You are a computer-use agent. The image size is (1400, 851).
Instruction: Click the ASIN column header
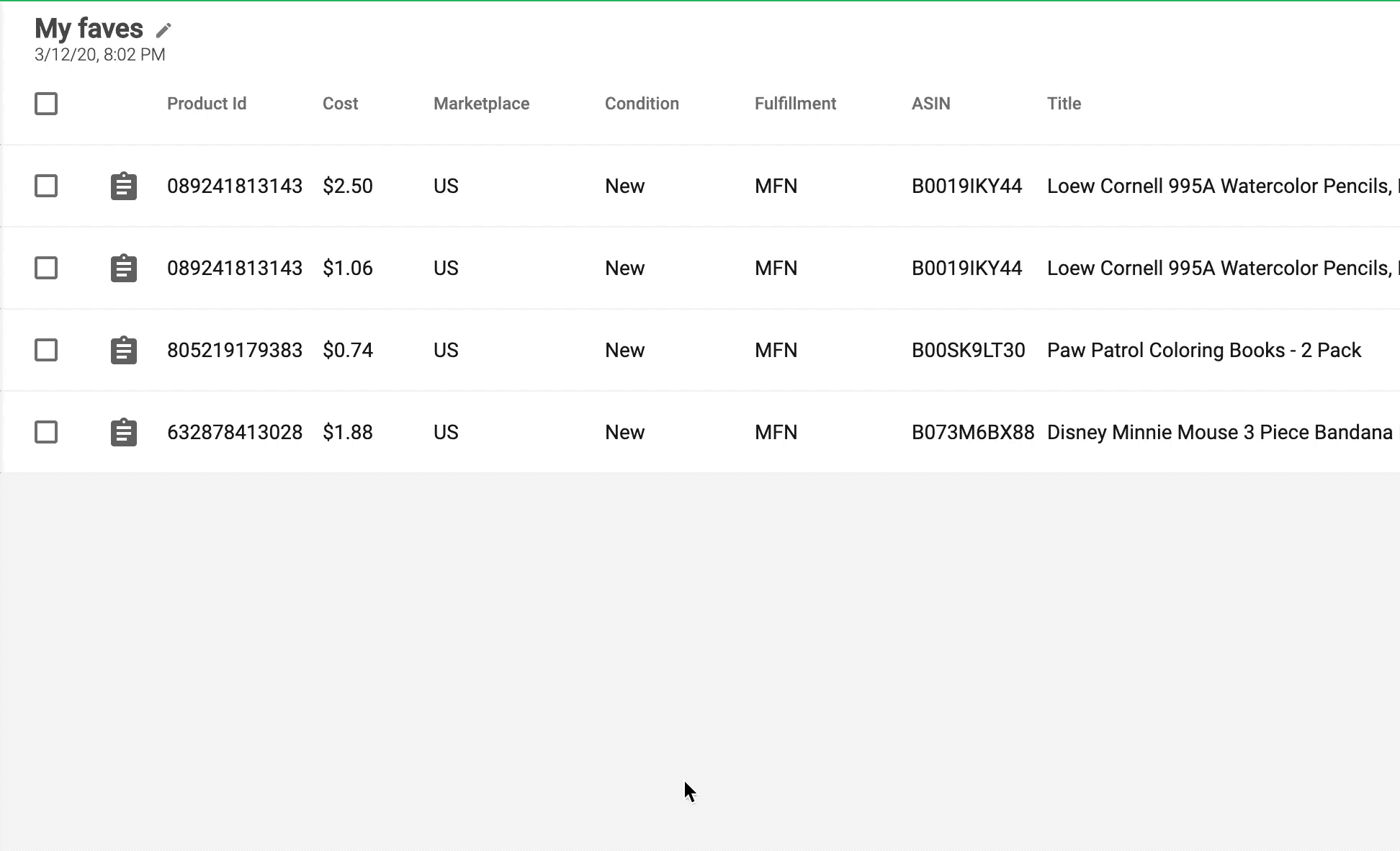[930, 104]
